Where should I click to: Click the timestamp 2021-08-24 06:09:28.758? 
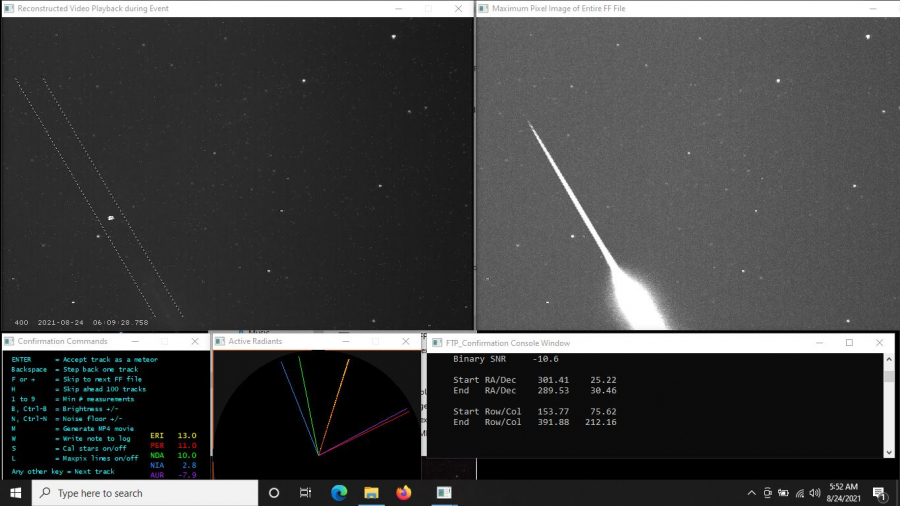(93, 322)
